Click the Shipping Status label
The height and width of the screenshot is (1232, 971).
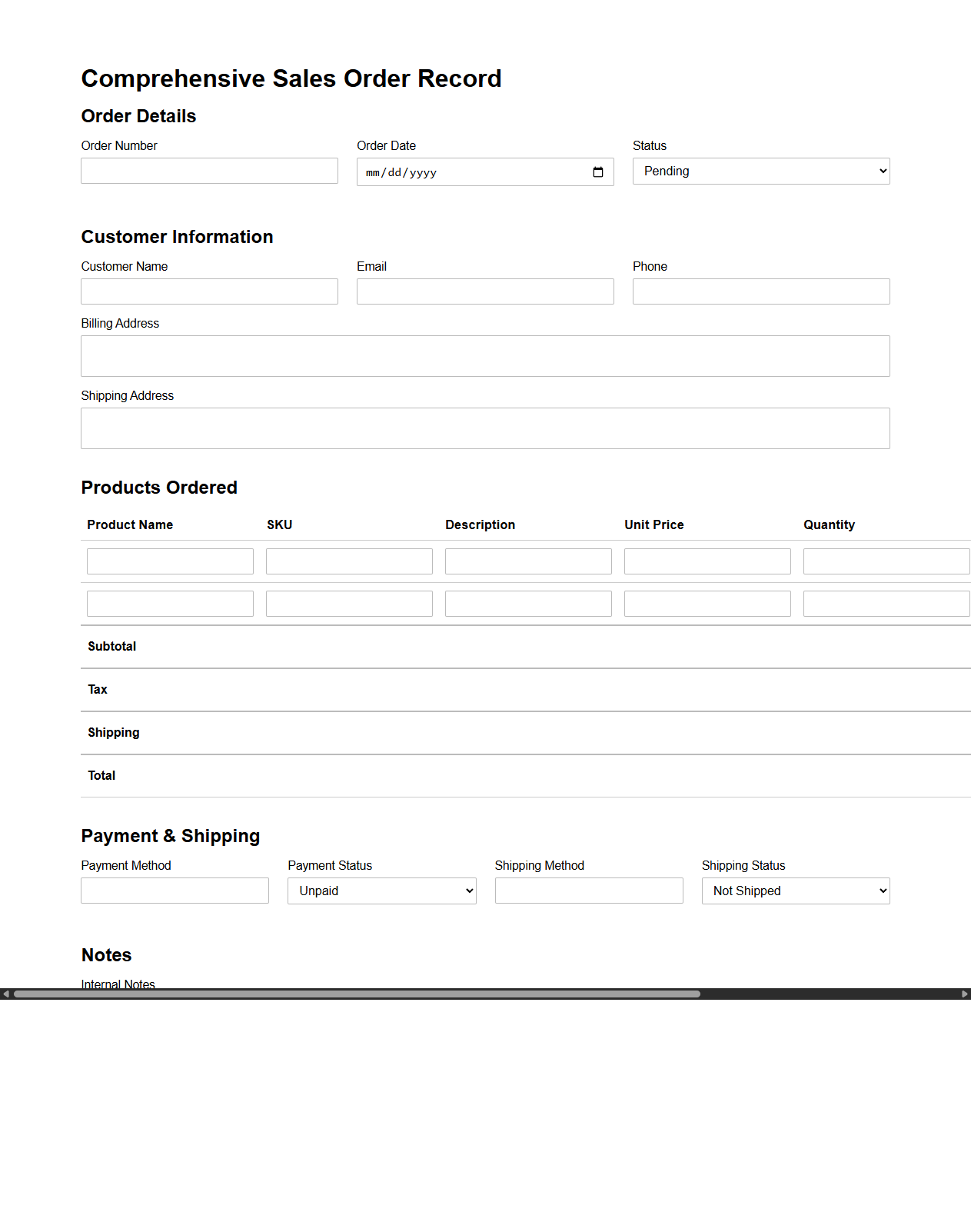pos(743,865)
